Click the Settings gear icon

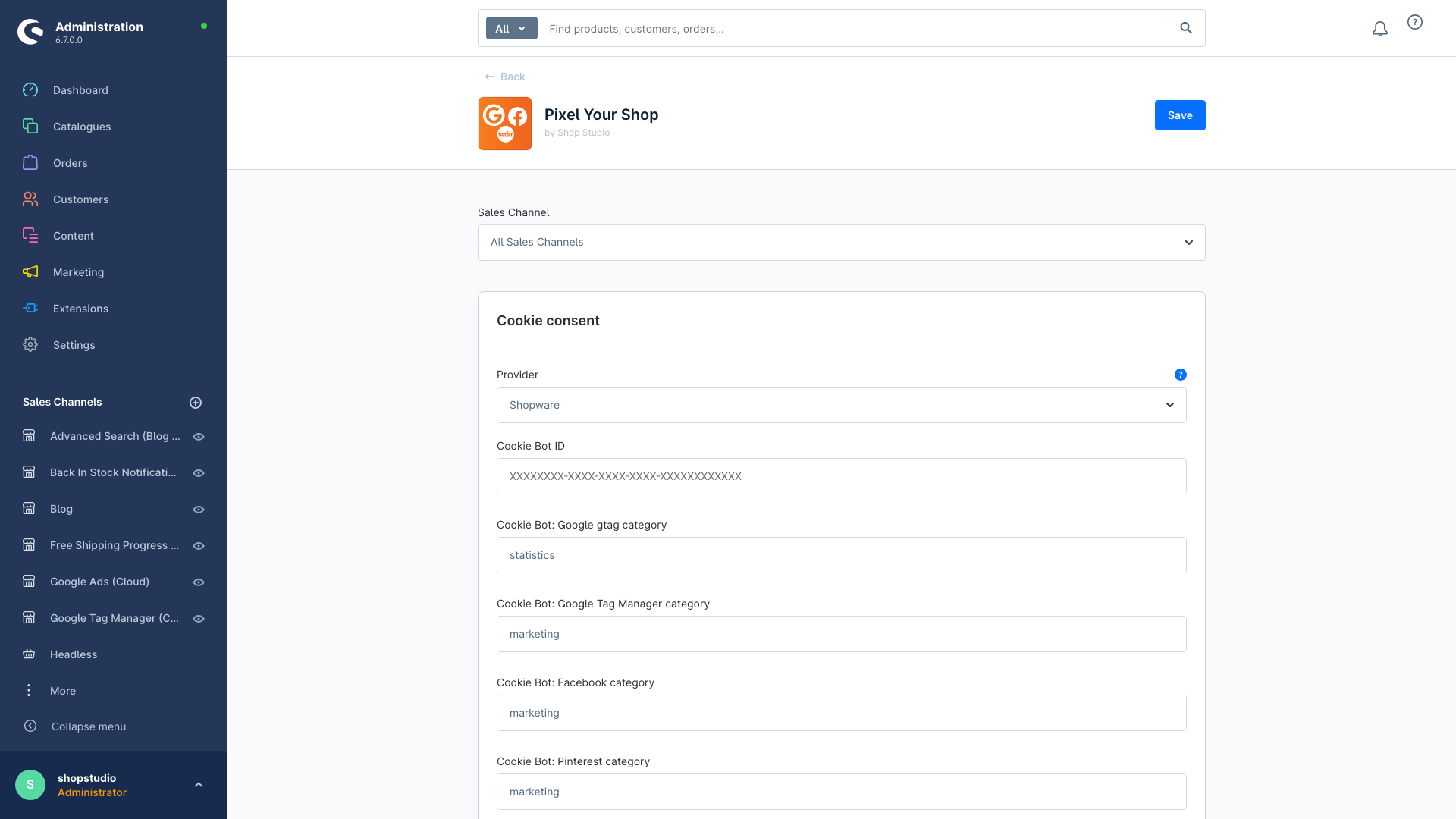pos(30,345)
